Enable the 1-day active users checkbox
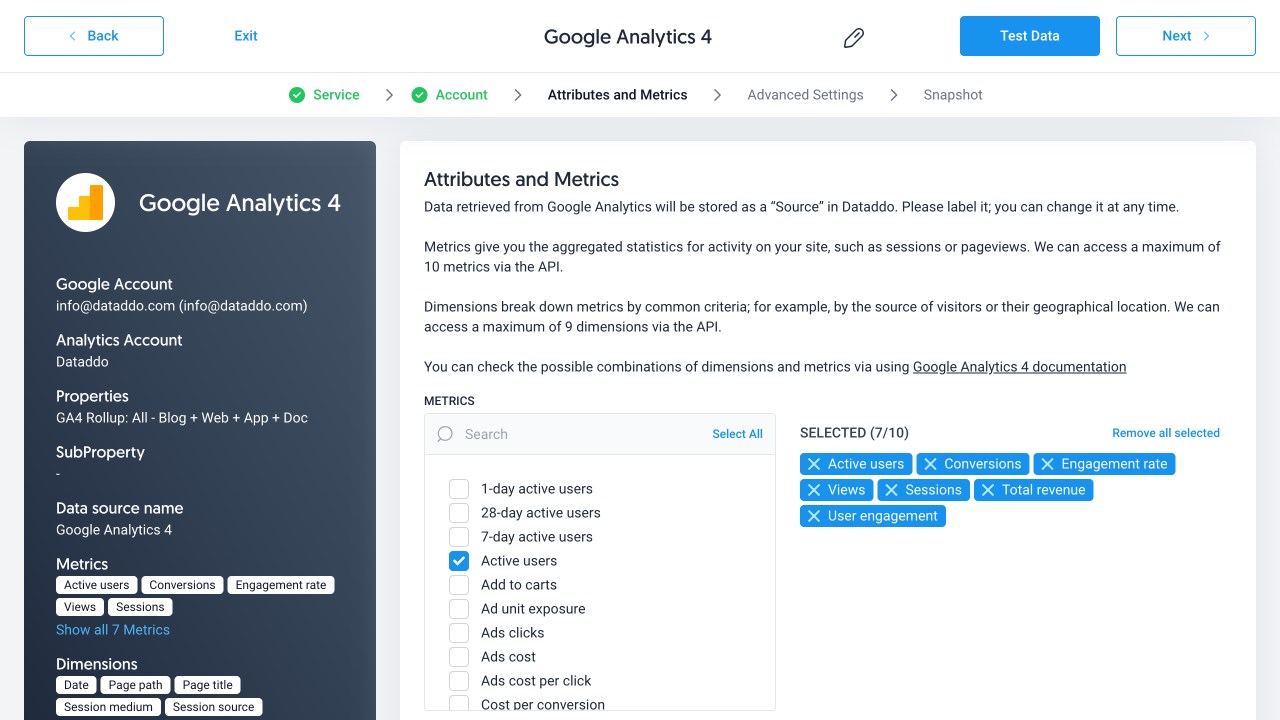This screenshot has width=1280, height=720. click(x=459, y=489)
